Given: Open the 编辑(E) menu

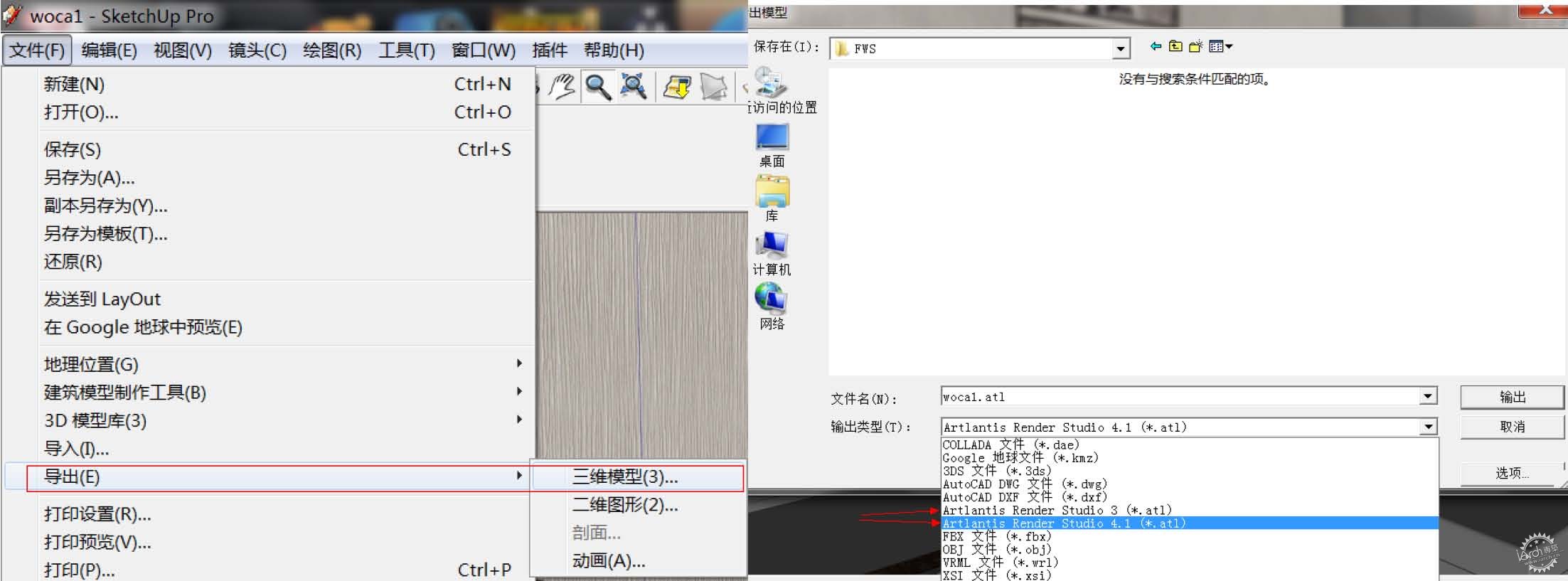Looking at the screenshot, I should tap(109, 50).
